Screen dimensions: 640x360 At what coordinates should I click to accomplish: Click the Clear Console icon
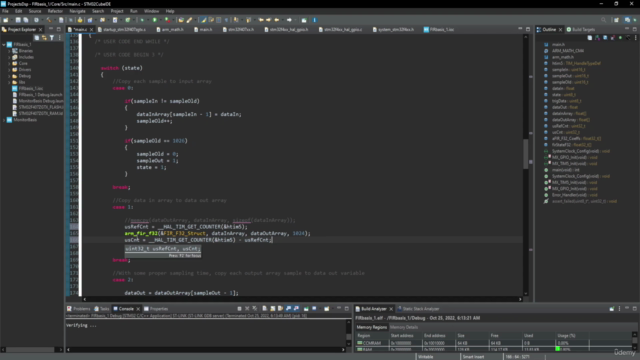pyautogui.click(x=264, y=309)
